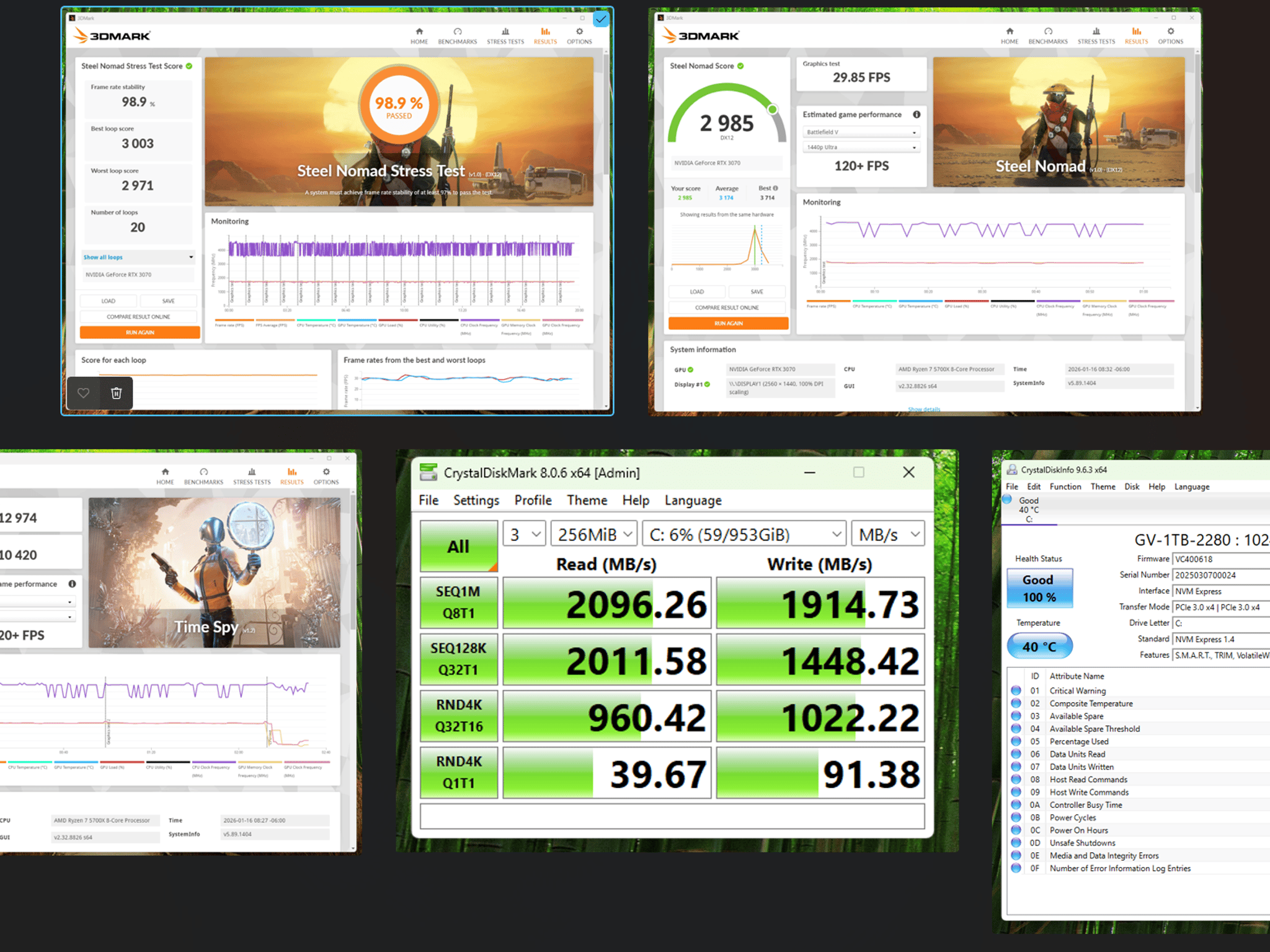1270x952 pixels.
Task: Select Power On Hours attribute row
Action: (x=1140, y=831)
